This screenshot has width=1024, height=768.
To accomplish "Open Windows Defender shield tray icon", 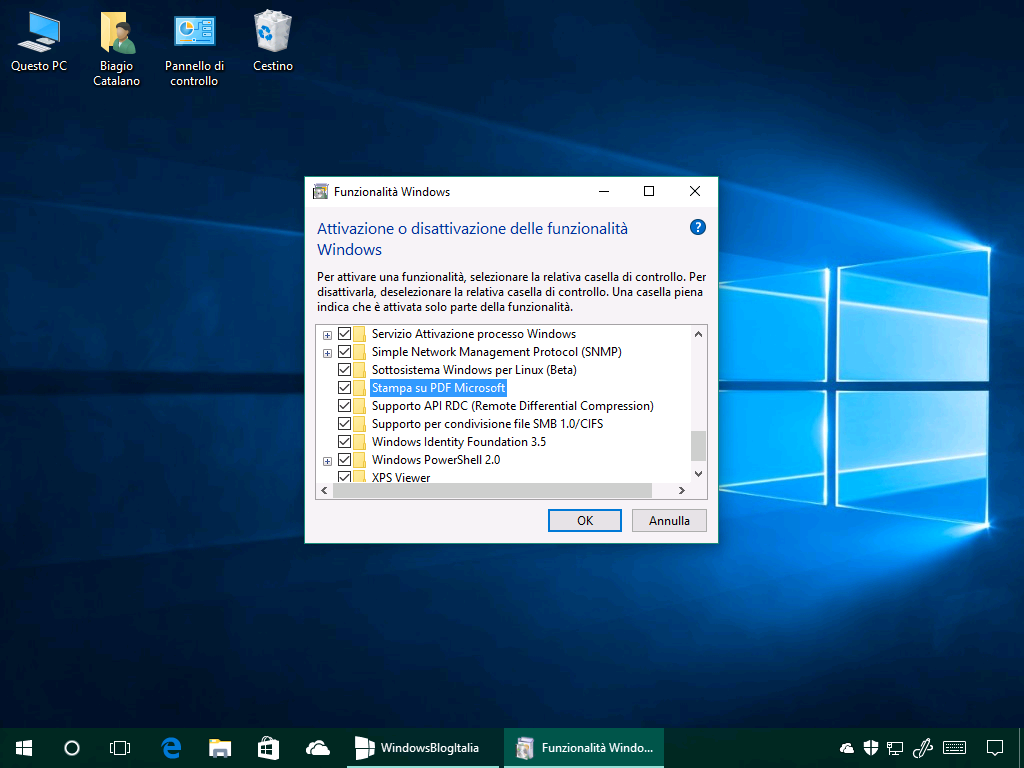I will pos(871,748).
